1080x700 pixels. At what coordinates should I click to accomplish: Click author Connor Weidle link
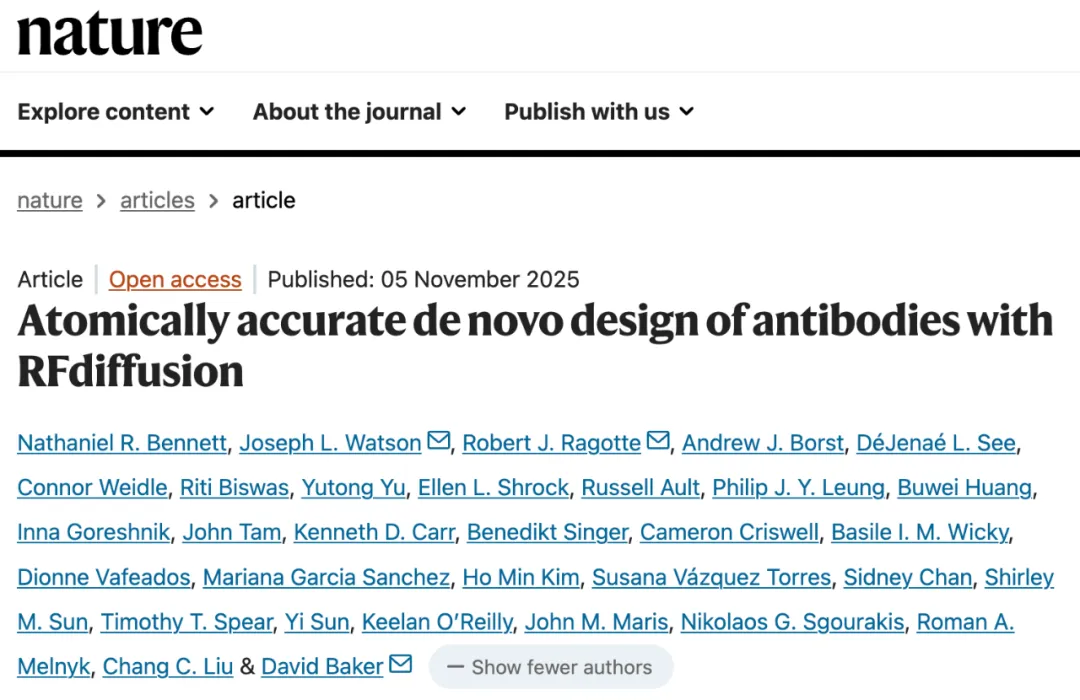[x=92, y=488]
